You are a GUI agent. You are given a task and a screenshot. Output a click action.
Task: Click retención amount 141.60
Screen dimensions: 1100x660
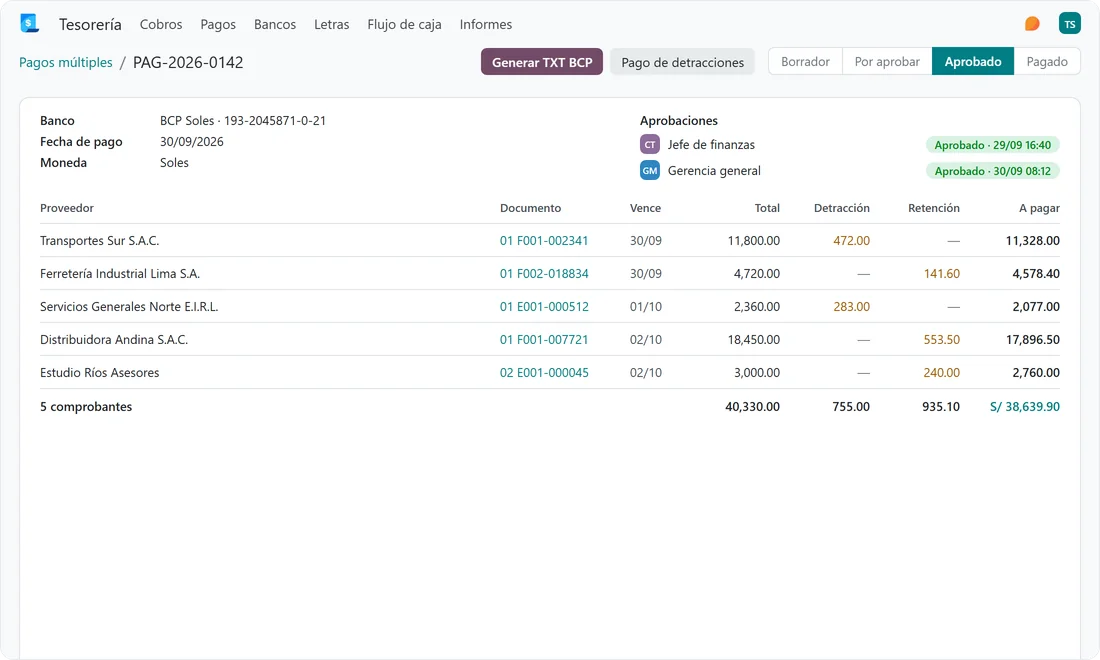(x=941, y=274)
